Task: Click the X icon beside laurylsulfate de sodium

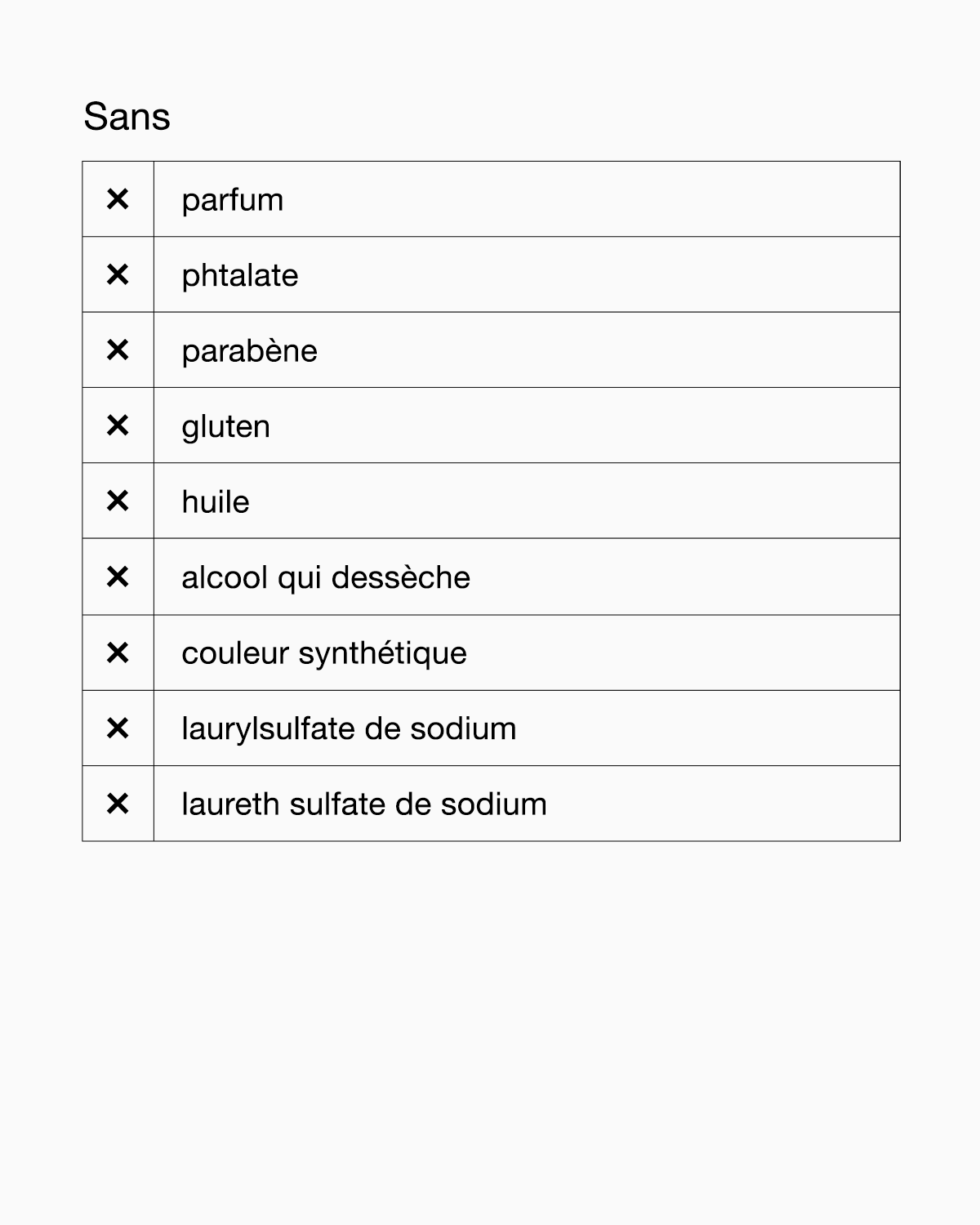Action: coord(118,728)
